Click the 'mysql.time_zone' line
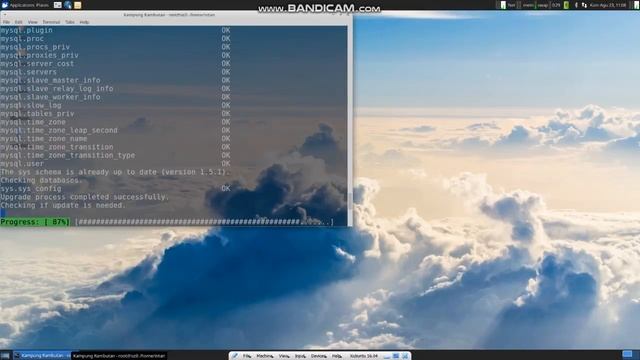Viewport: 640px width, 360px height. pos(33,122)
